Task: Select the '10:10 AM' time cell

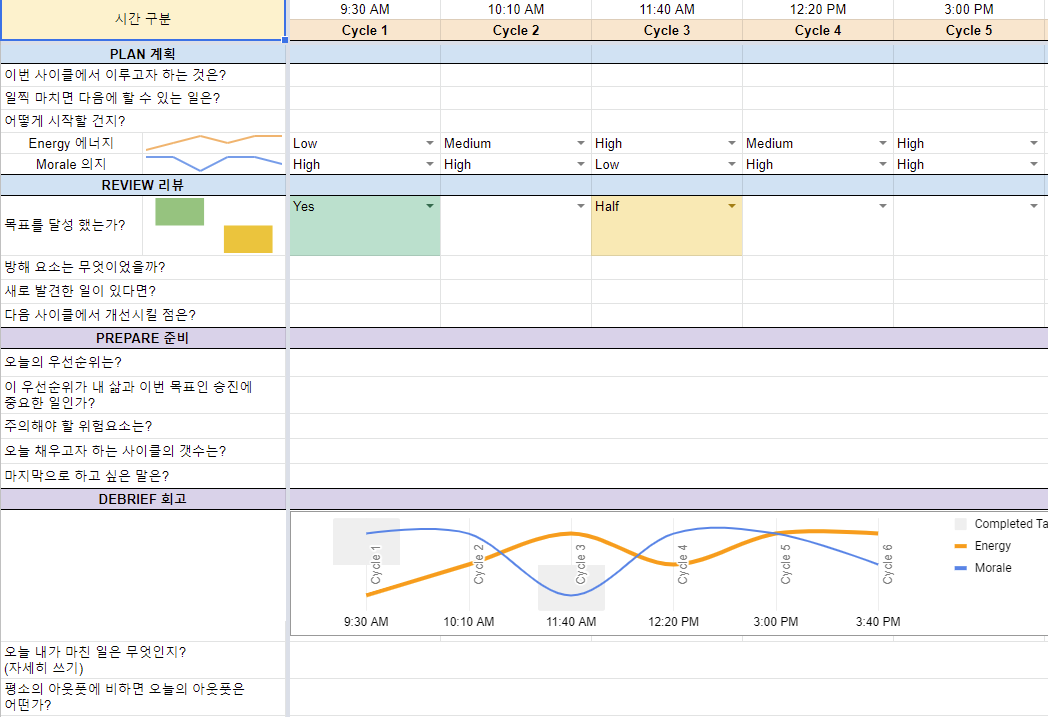Action: (516, 9)
